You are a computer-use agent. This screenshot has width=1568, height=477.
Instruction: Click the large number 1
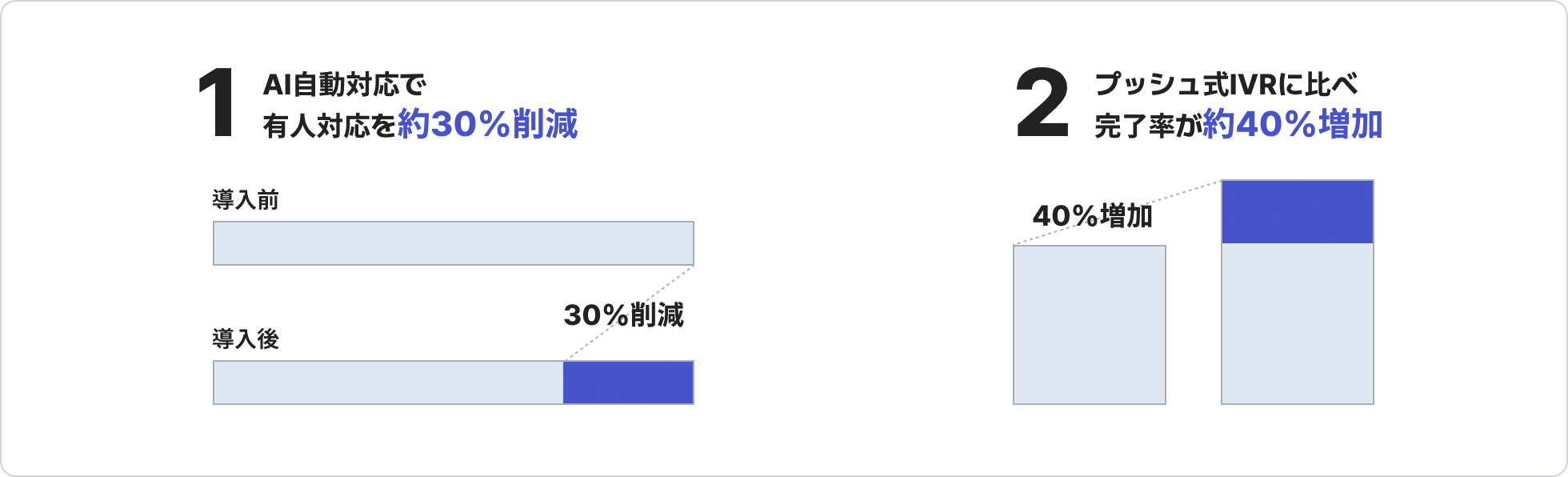tap(218, 104)
